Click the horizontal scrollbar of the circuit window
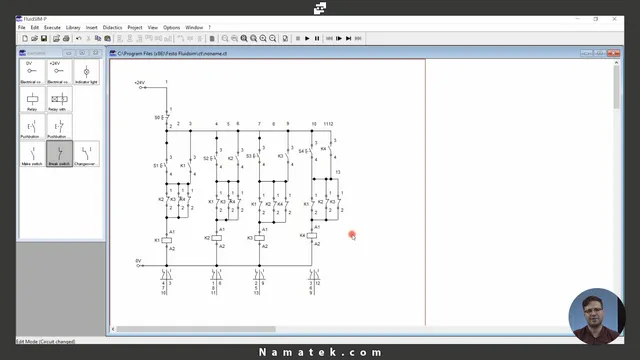 point(196,329)
